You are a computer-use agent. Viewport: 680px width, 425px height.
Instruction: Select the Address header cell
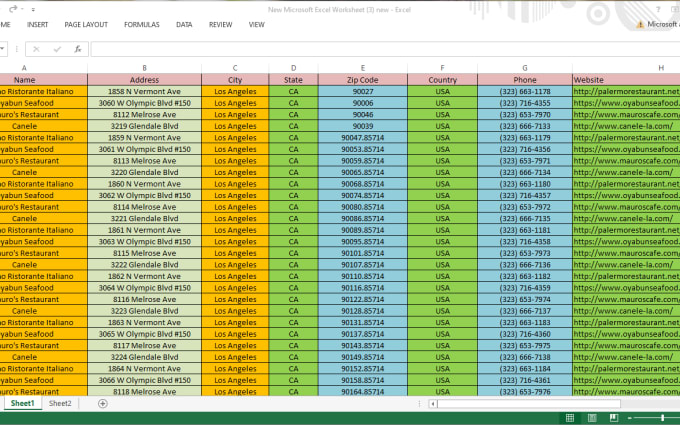click(x=144, y=80)
